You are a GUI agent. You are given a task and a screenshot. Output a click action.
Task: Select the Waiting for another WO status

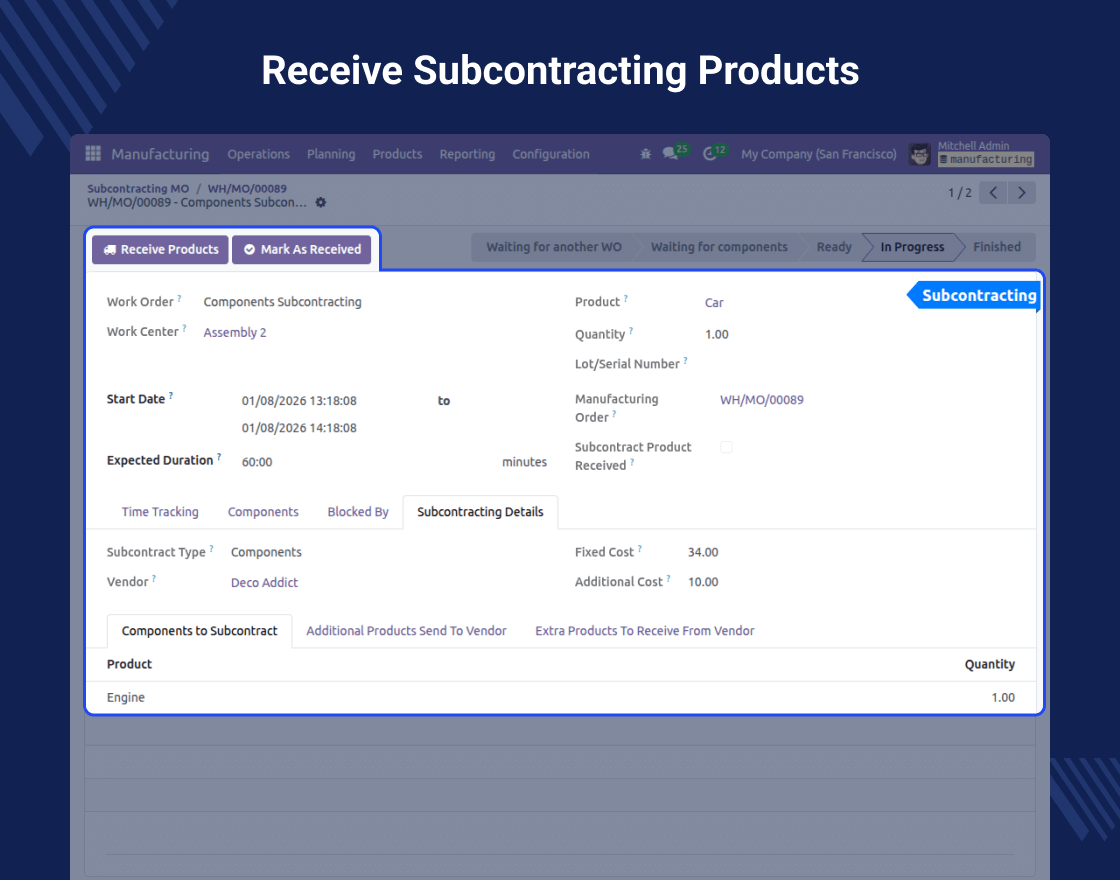(x=554, y=247)
